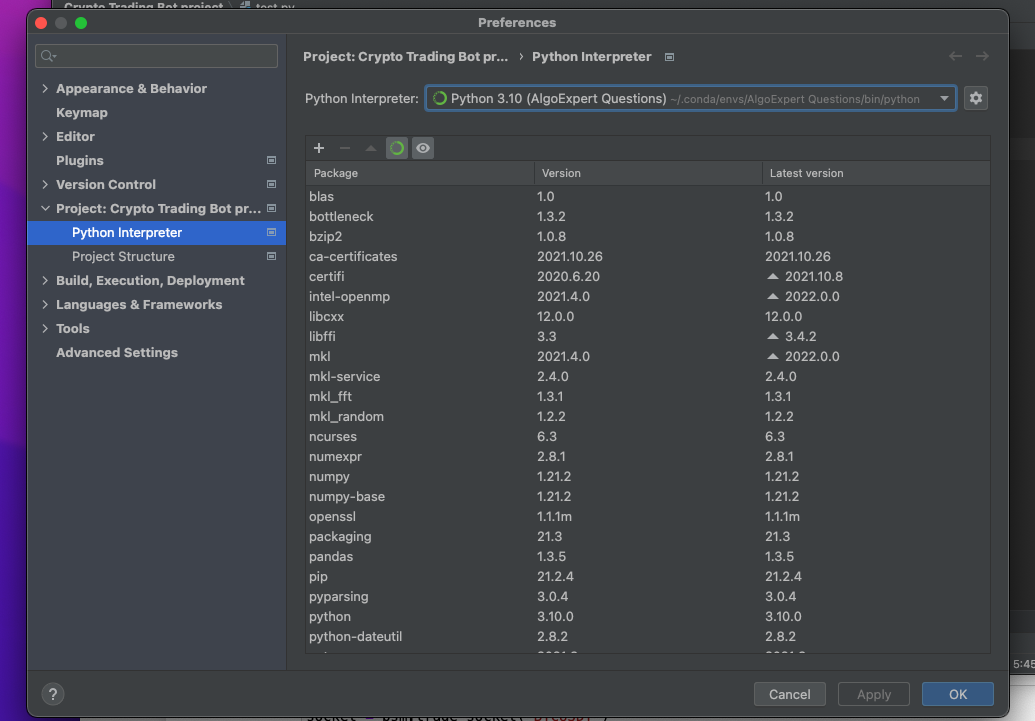Click the upgrade package arrow icon
The image size is (1035, 721).
click(x=371, y=148)
